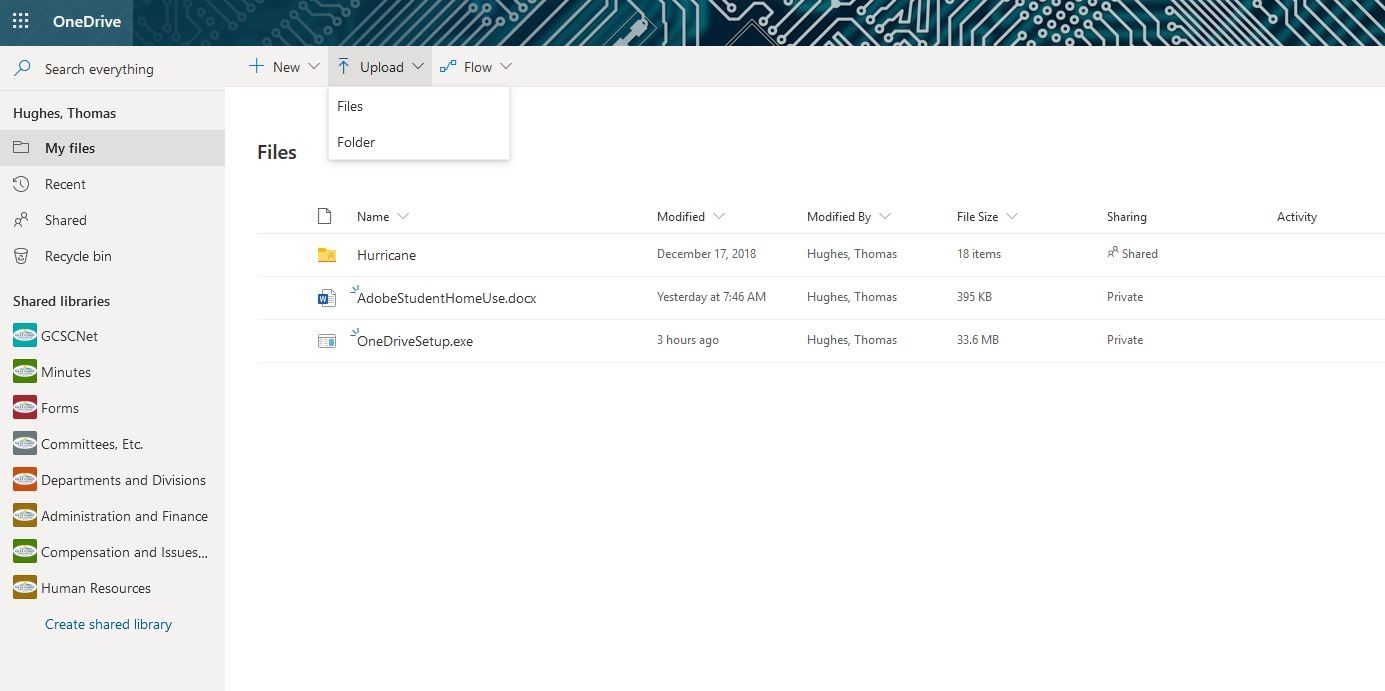Click Create shared library link
The width and height of the screenshot is (1385, 691).
tap(108, 624)
